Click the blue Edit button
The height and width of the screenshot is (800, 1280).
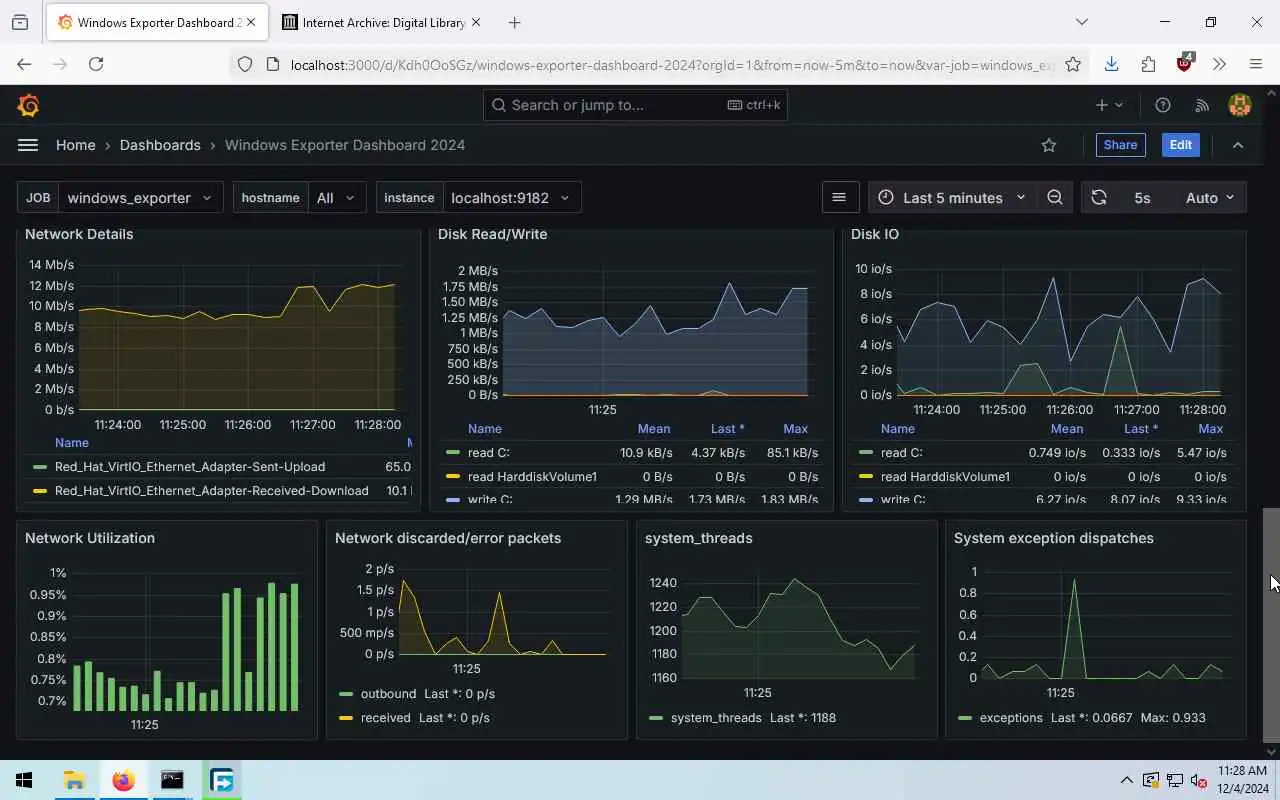[x=1180, y=145]
